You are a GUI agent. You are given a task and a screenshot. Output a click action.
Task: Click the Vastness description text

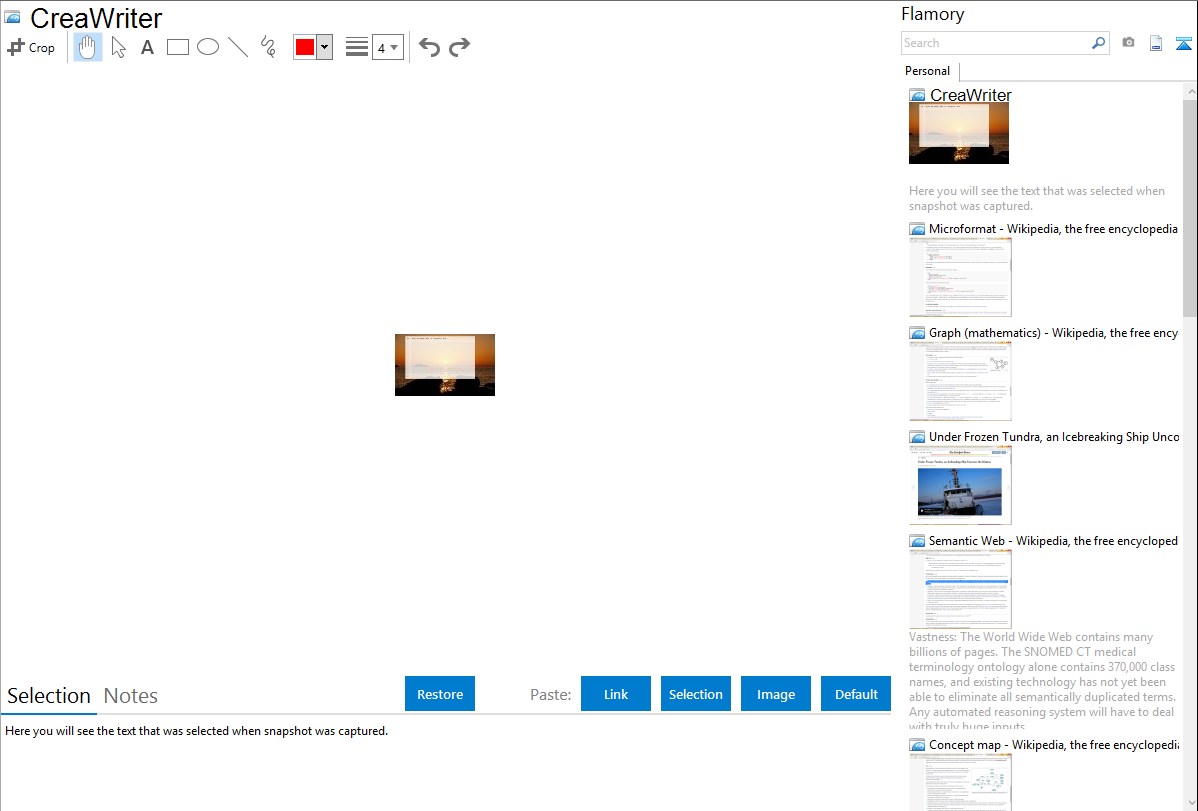click(1042, 681)
